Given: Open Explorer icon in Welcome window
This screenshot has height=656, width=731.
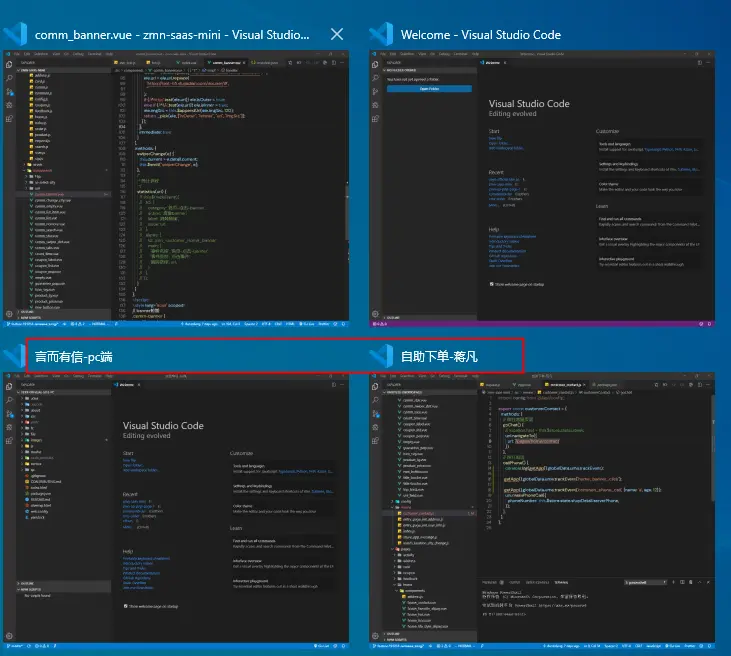Looking at the screenshot, I should 375,65.
